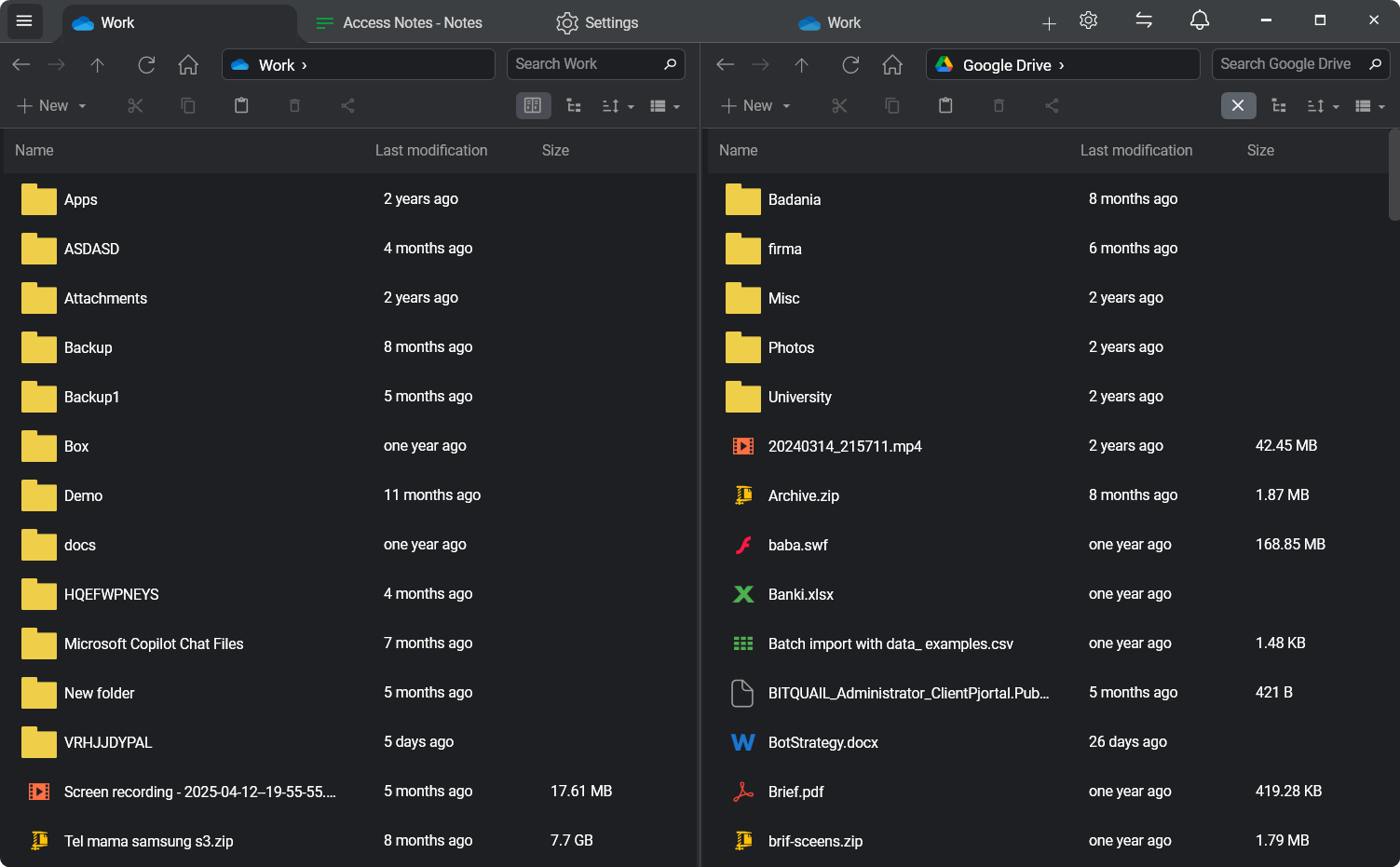Viewport: 1400px width, 867px height.
Task: Open sort options in Work pane
Action: tap(618, 105)
